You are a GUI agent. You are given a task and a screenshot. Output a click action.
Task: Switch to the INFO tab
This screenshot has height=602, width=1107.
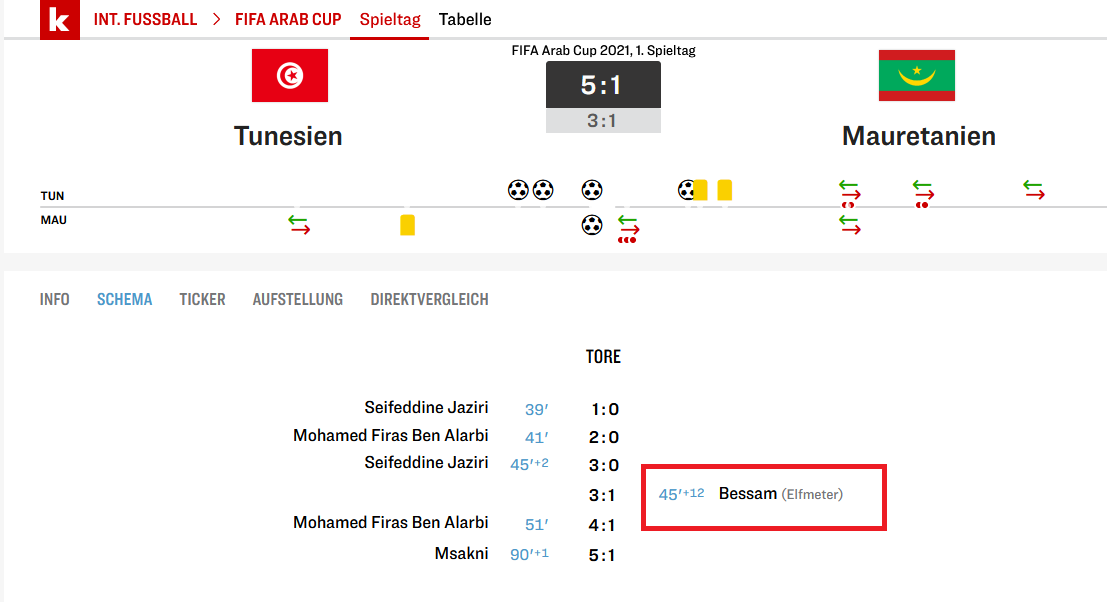[x=55, y=299]
